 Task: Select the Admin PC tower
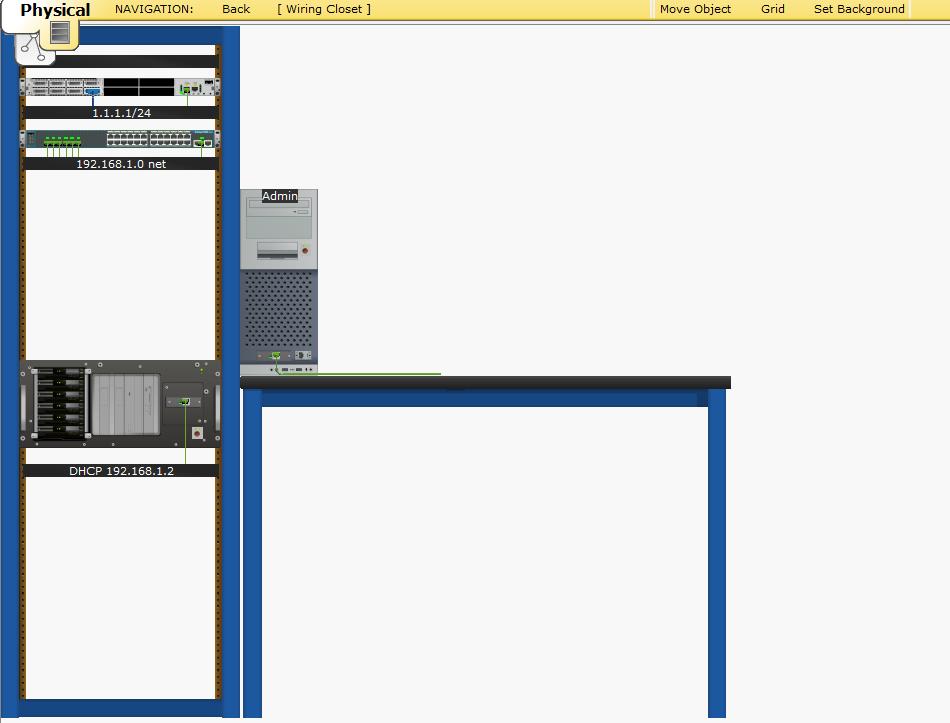click(x=279, y=282)
